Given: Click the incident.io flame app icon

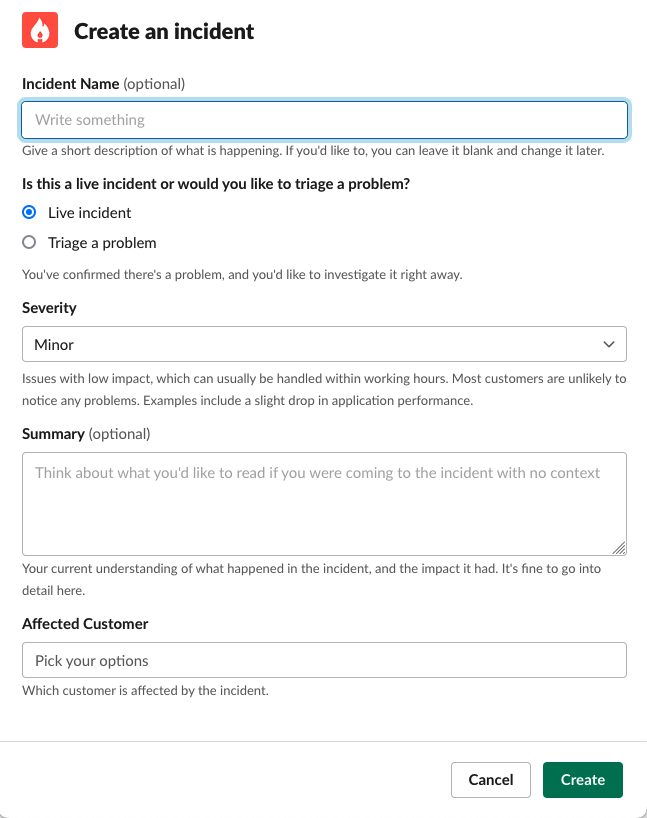Looking at the screenshot, I should coord(39,30).
